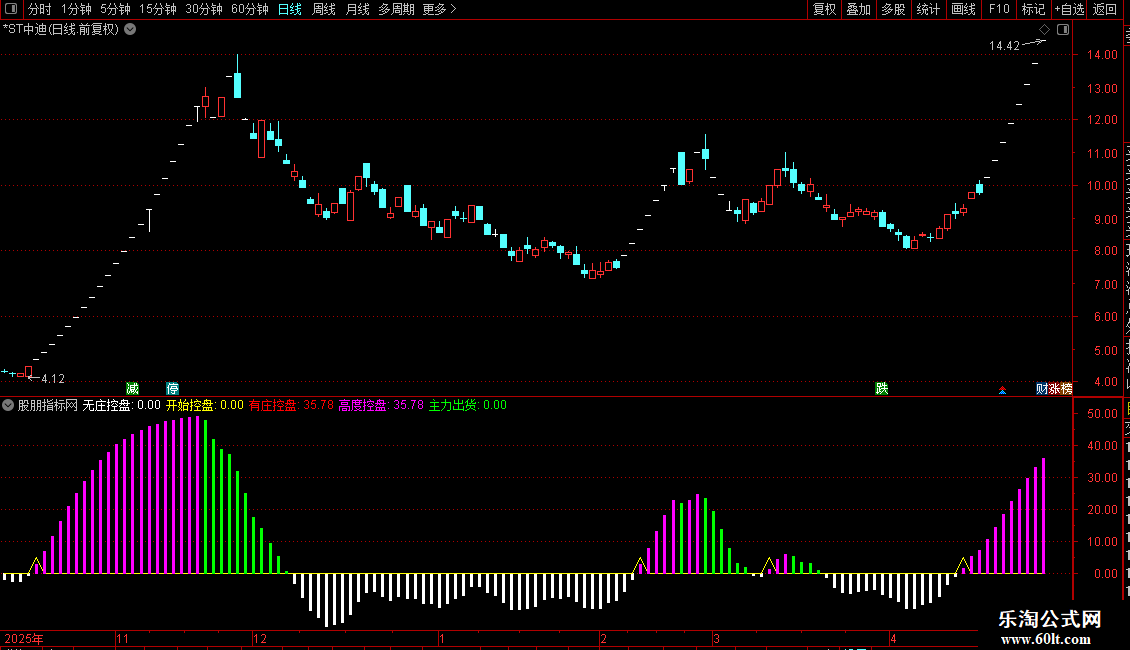
Task: Open F10 company info
Action: tap(999, 9)
